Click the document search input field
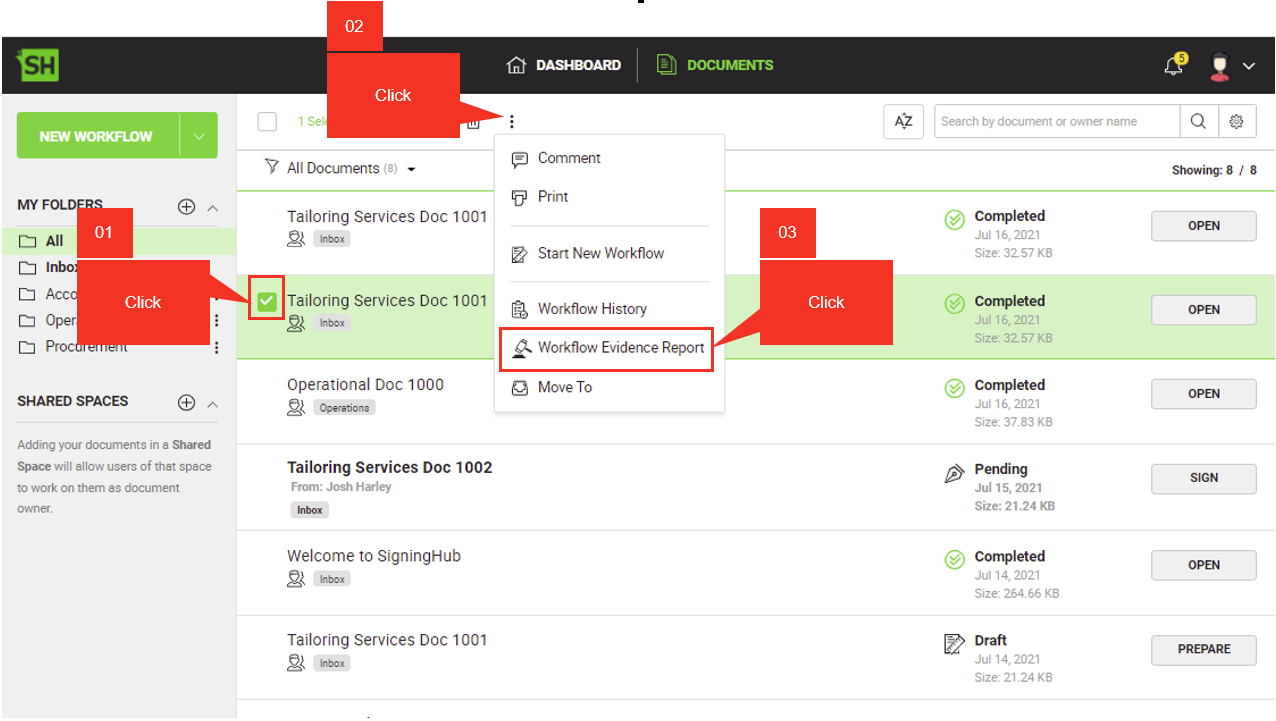 1056,122
